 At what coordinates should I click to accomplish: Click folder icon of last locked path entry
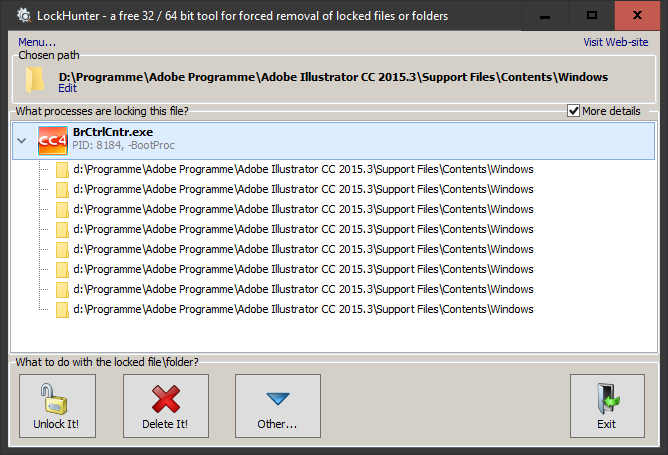pyautogui.click(x=62, y=310)
